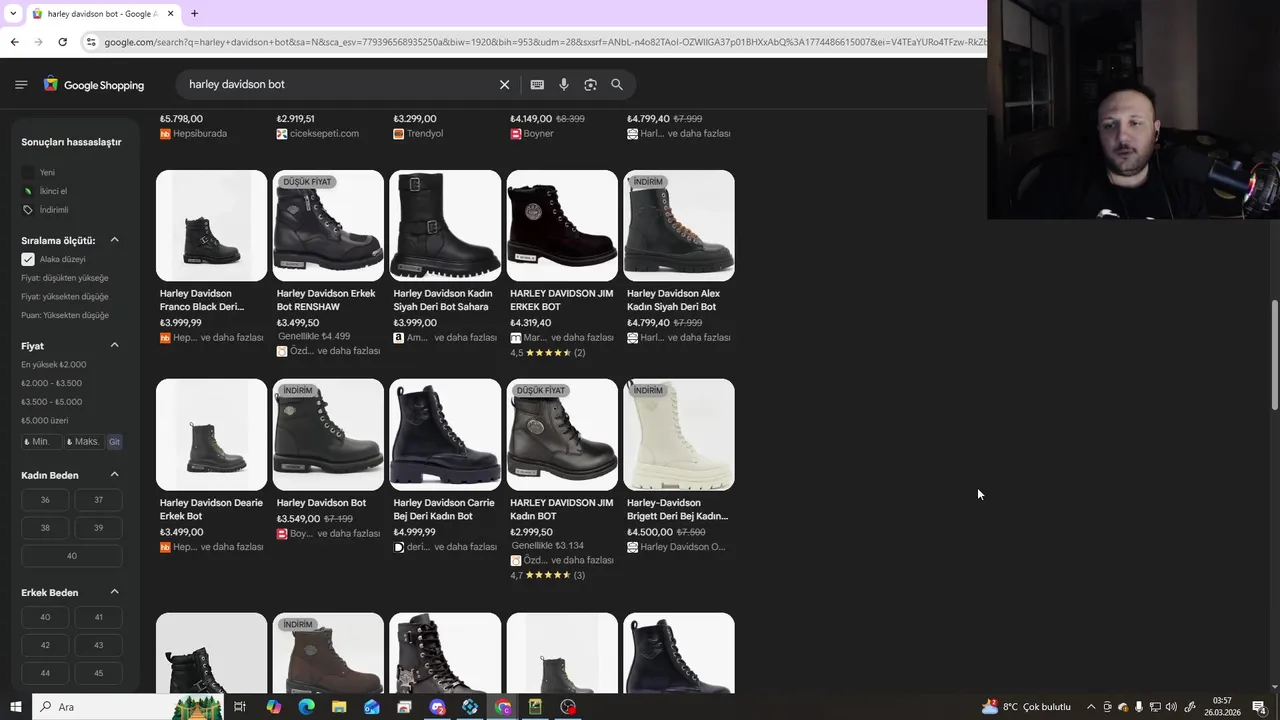
Task: Collapse the Fiyat filter section
Action: pos(114,345)
